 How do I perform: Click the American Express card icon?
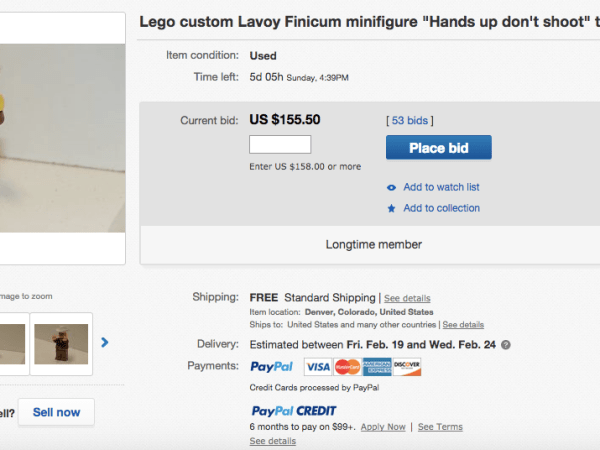coord(377,367)
